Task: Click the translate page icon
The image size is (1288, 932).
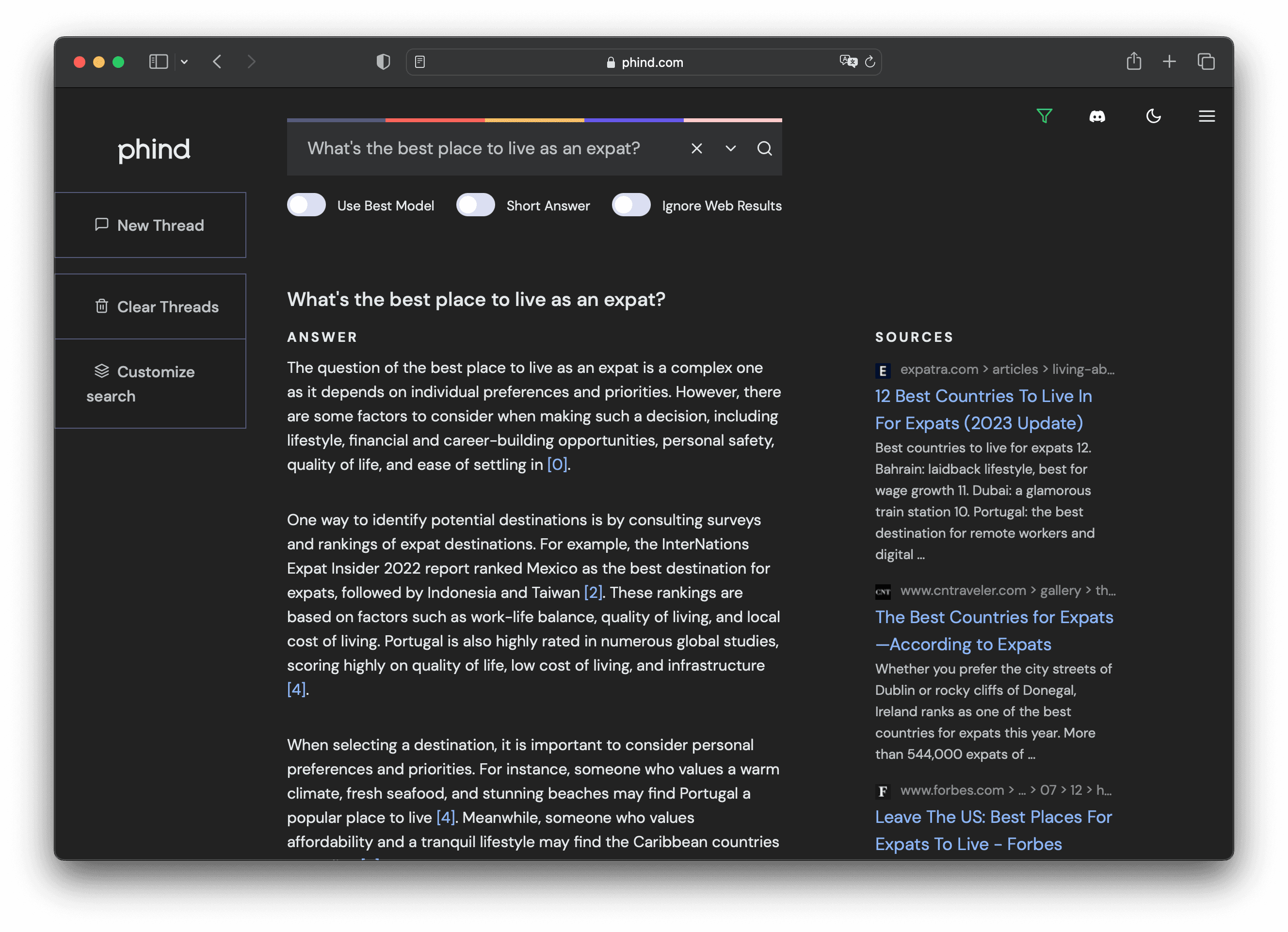Action: [x=848, y=61]
